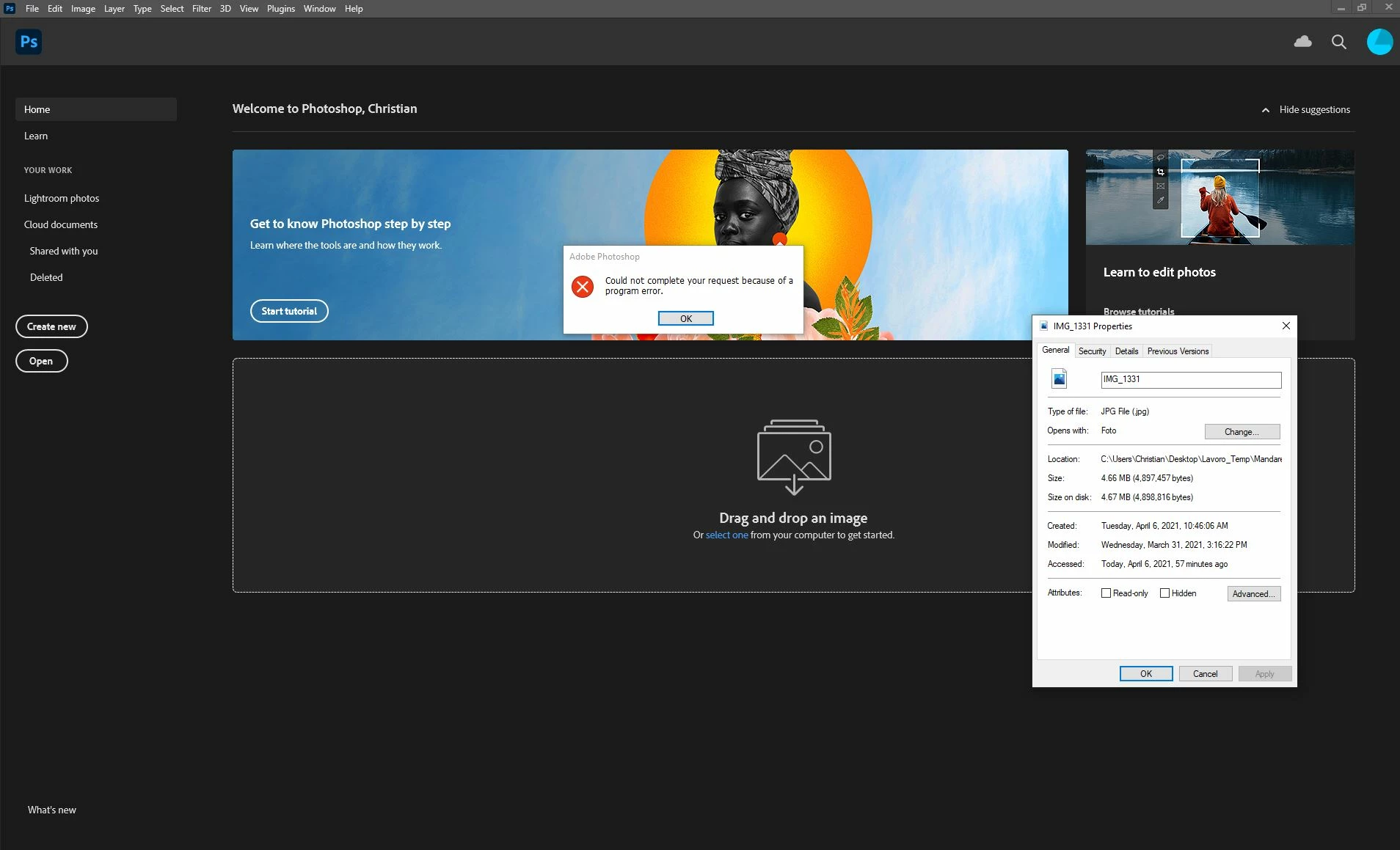1400x850 pixels.
Task: Click the Size on disk value 4.67 MB
Action: click(x=1147, y=497)
